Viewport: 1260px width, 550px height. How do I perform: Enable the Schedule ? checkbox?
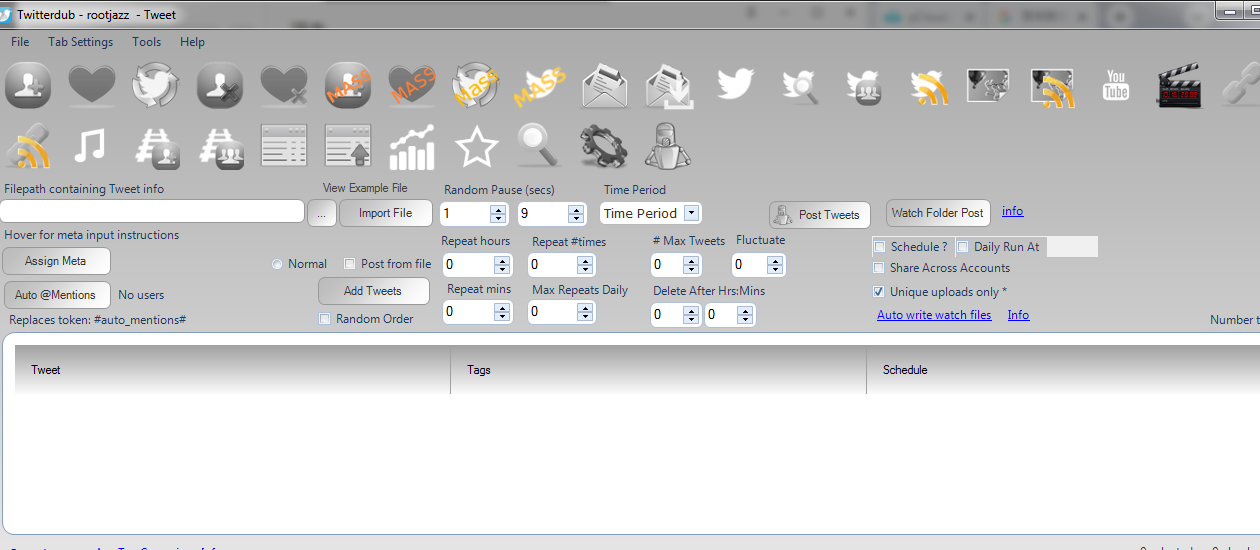(880, 247)
